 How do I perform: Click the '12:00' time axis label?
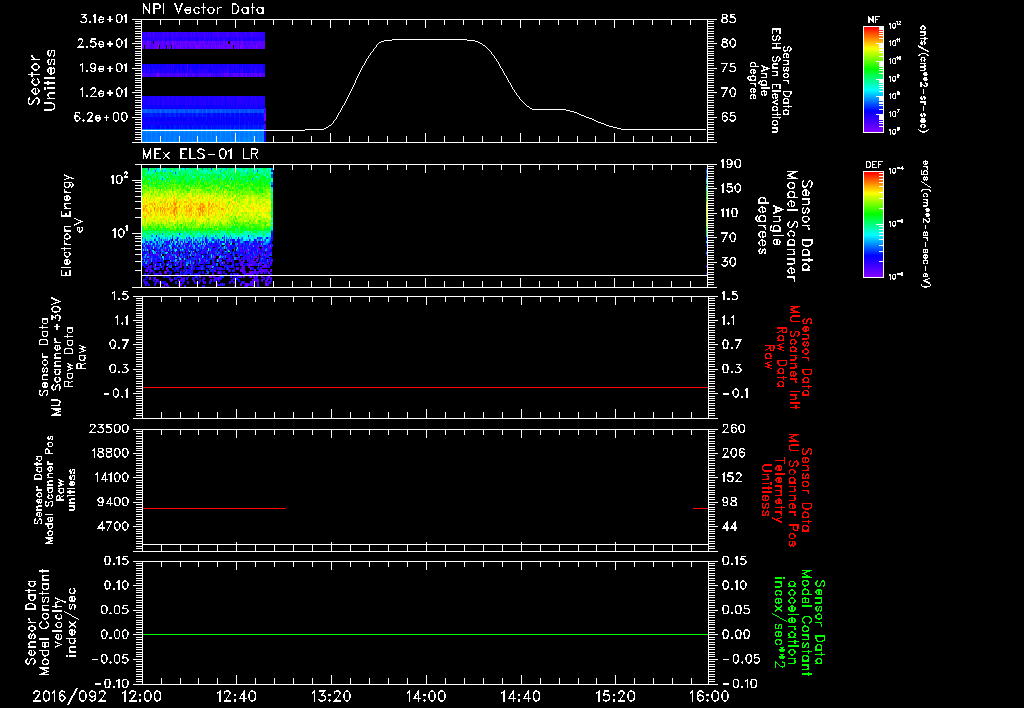[142, 696]
